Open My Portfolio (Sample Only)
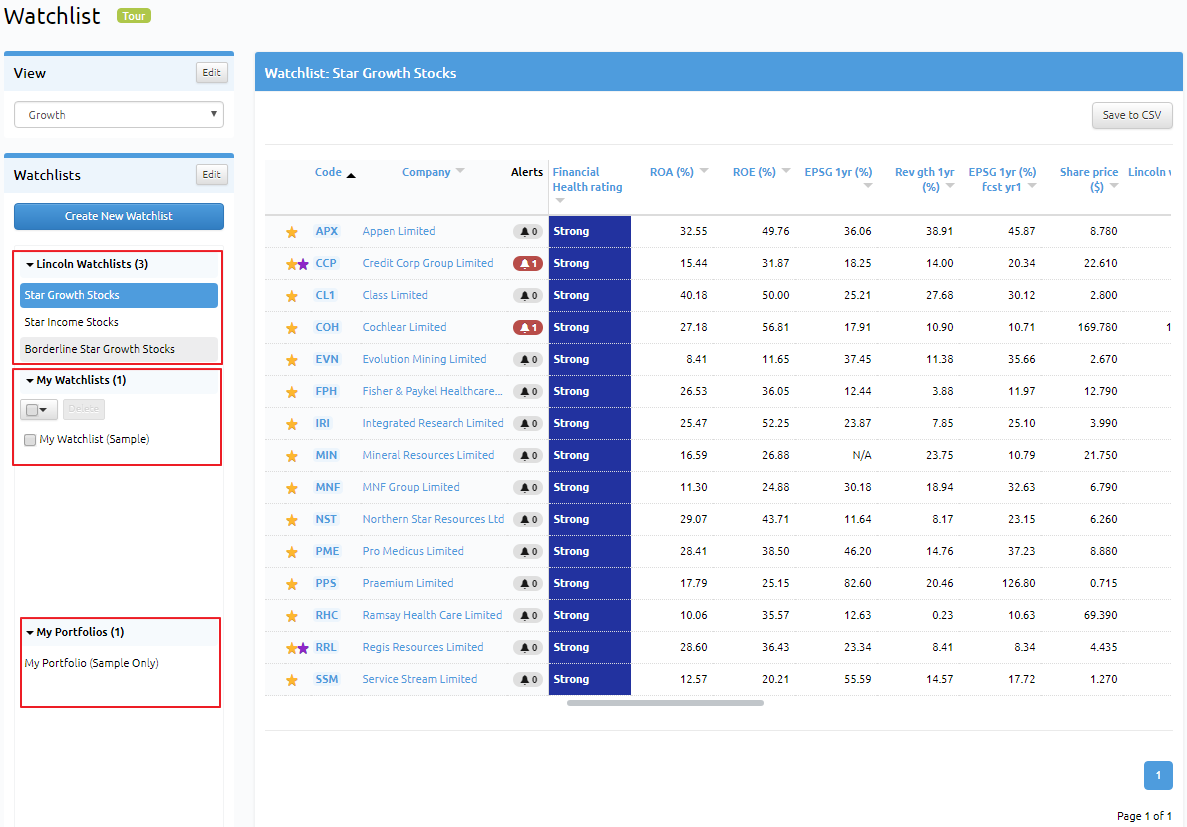This screenshot has width=1187, height=827. pos(92,663)
